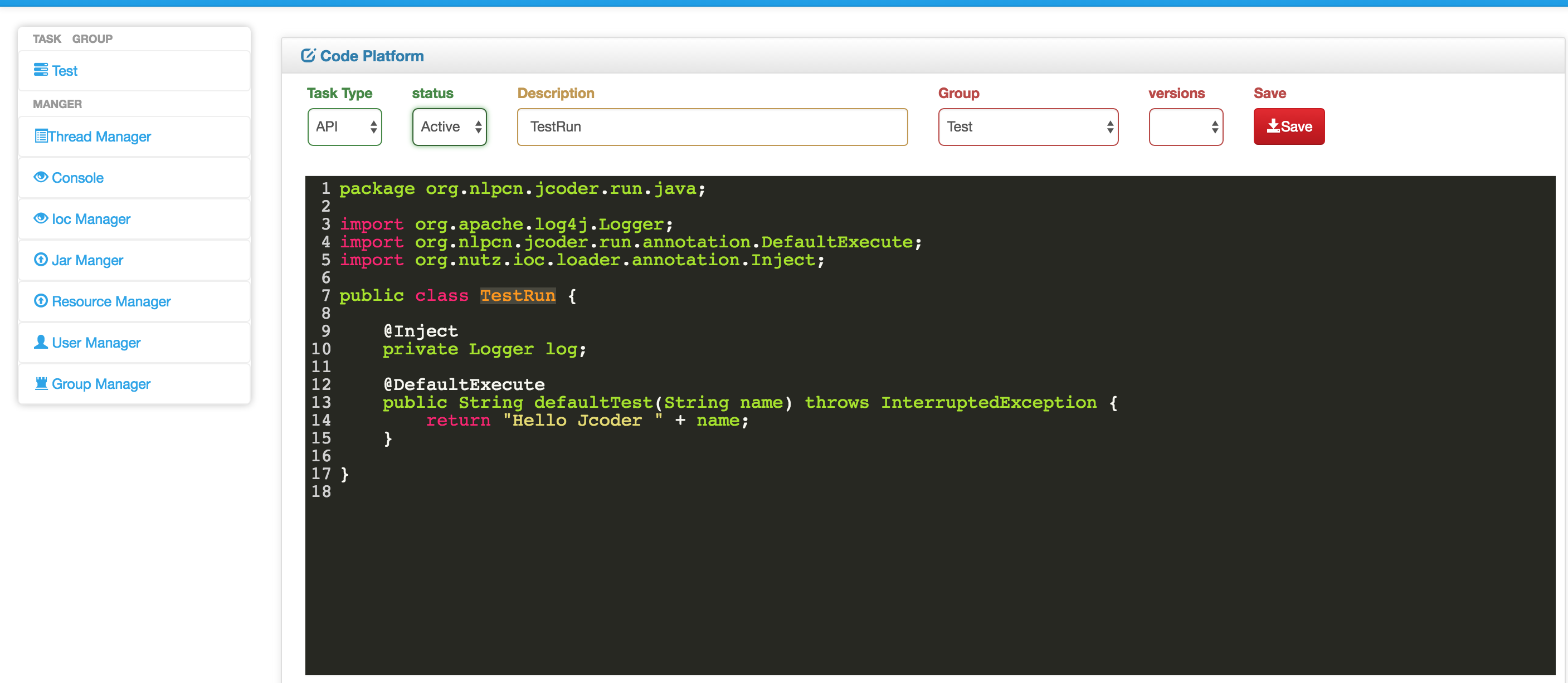Select the GROUP menu header
Viewport: 1568px width, 683px height.
[x=90, y=38]
